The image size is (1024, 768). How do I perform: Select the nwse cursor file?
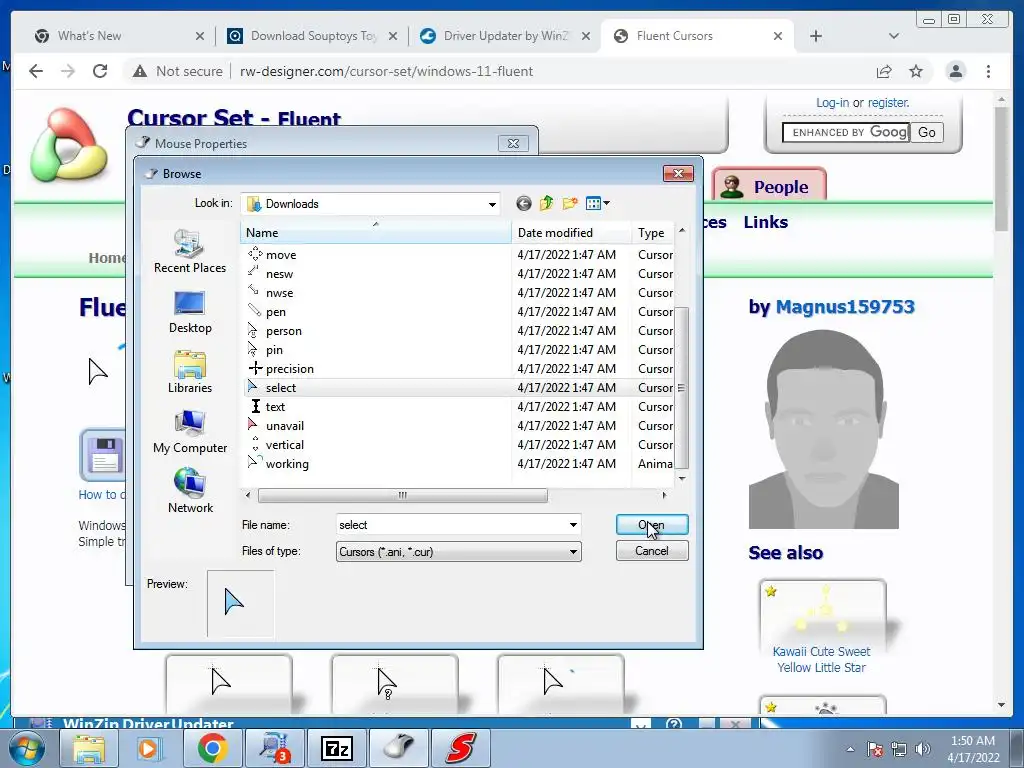click(x=279, y=293)
